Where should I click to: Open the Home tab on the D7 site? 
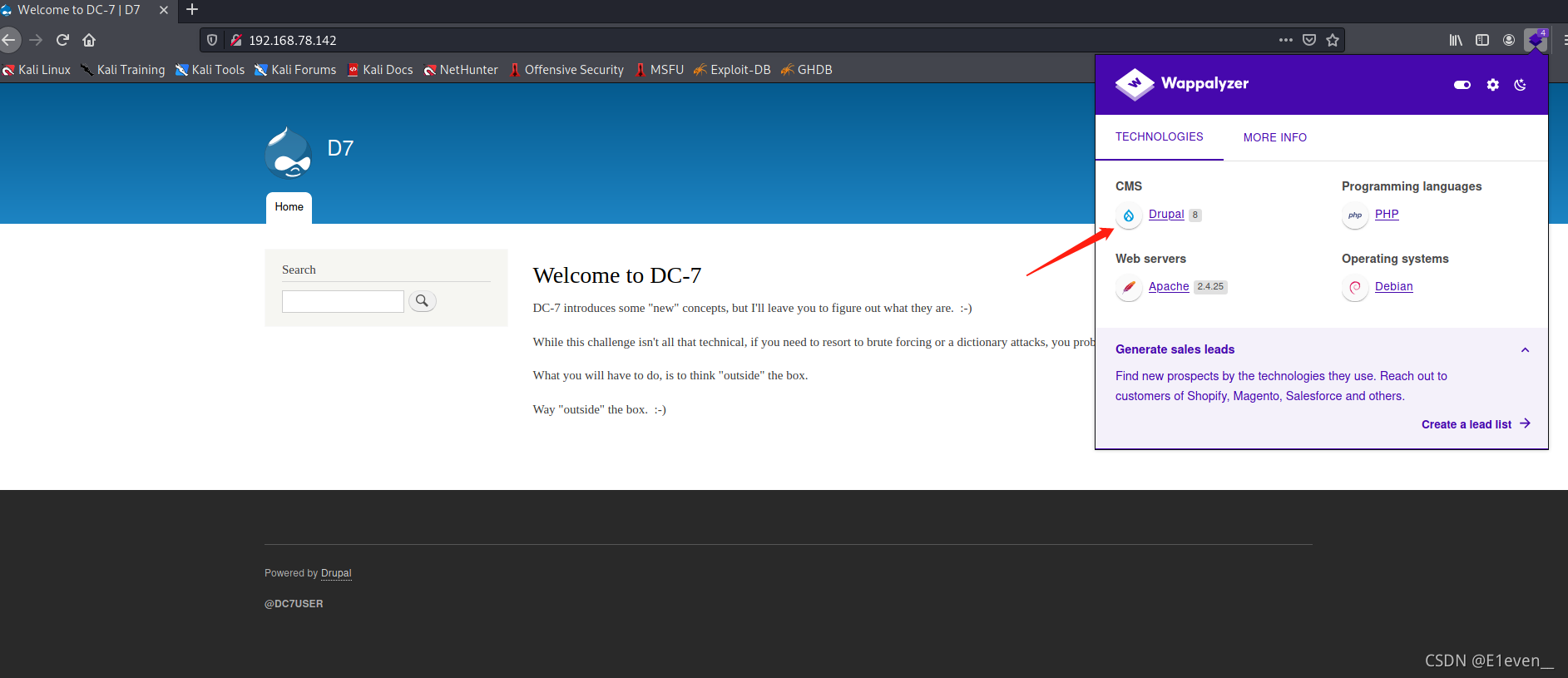pos(289,207)
